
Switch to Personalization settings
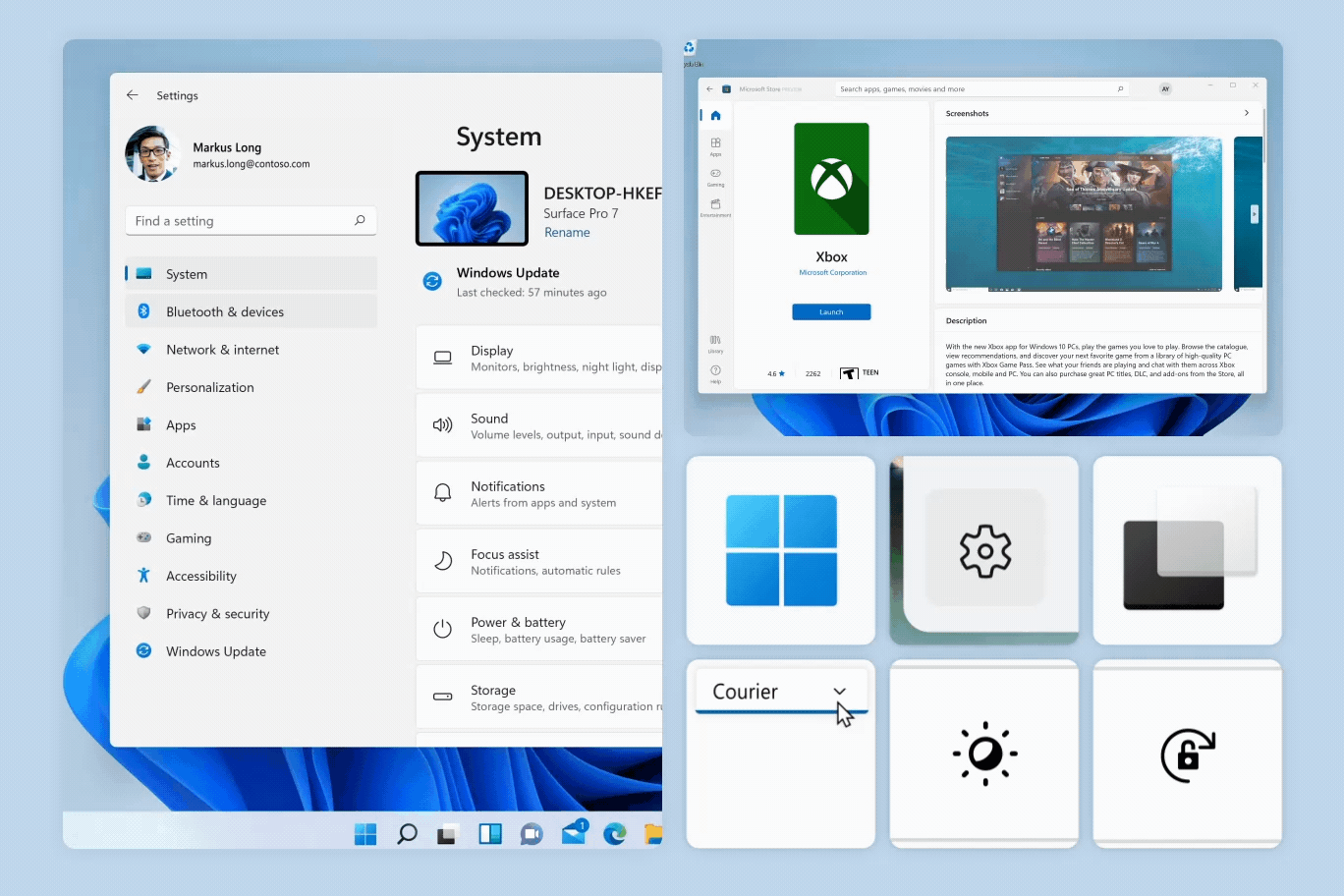209,387
